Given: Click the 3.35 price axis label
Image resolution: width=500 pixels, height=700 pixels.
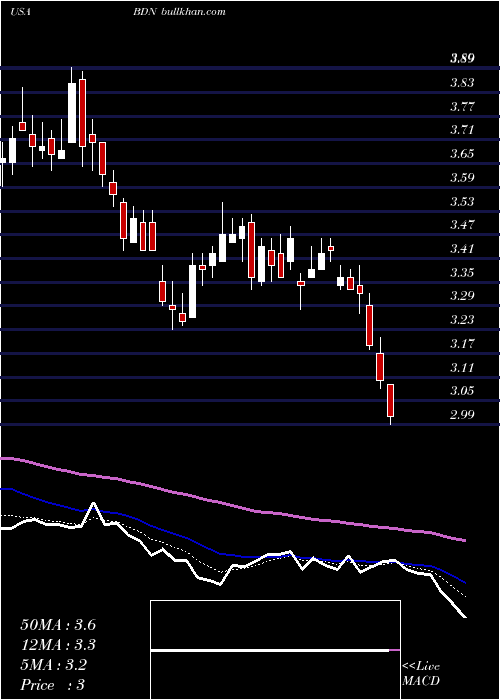Looking at the screenshot, I should tap(462, 273).
